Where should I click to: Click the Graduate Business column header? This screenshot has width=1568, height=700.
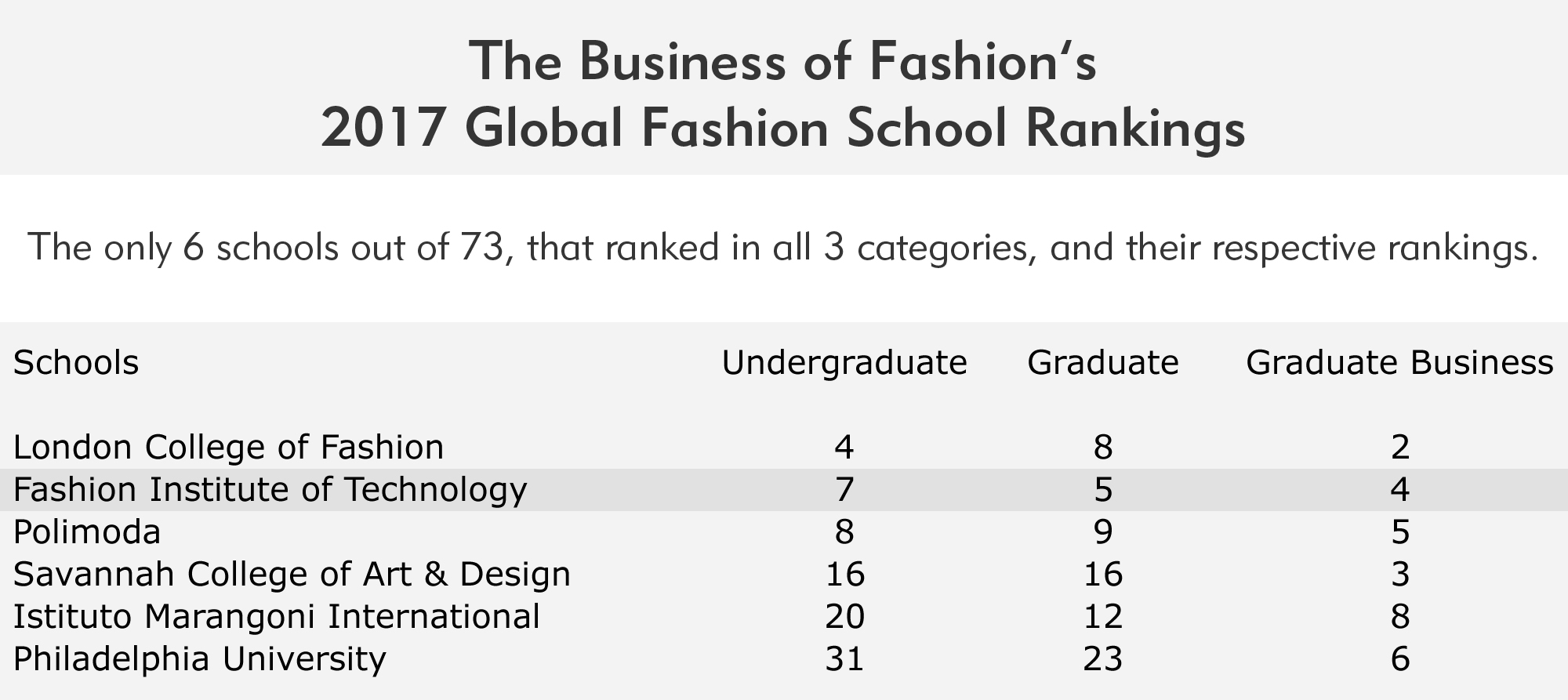[1399, 363]
